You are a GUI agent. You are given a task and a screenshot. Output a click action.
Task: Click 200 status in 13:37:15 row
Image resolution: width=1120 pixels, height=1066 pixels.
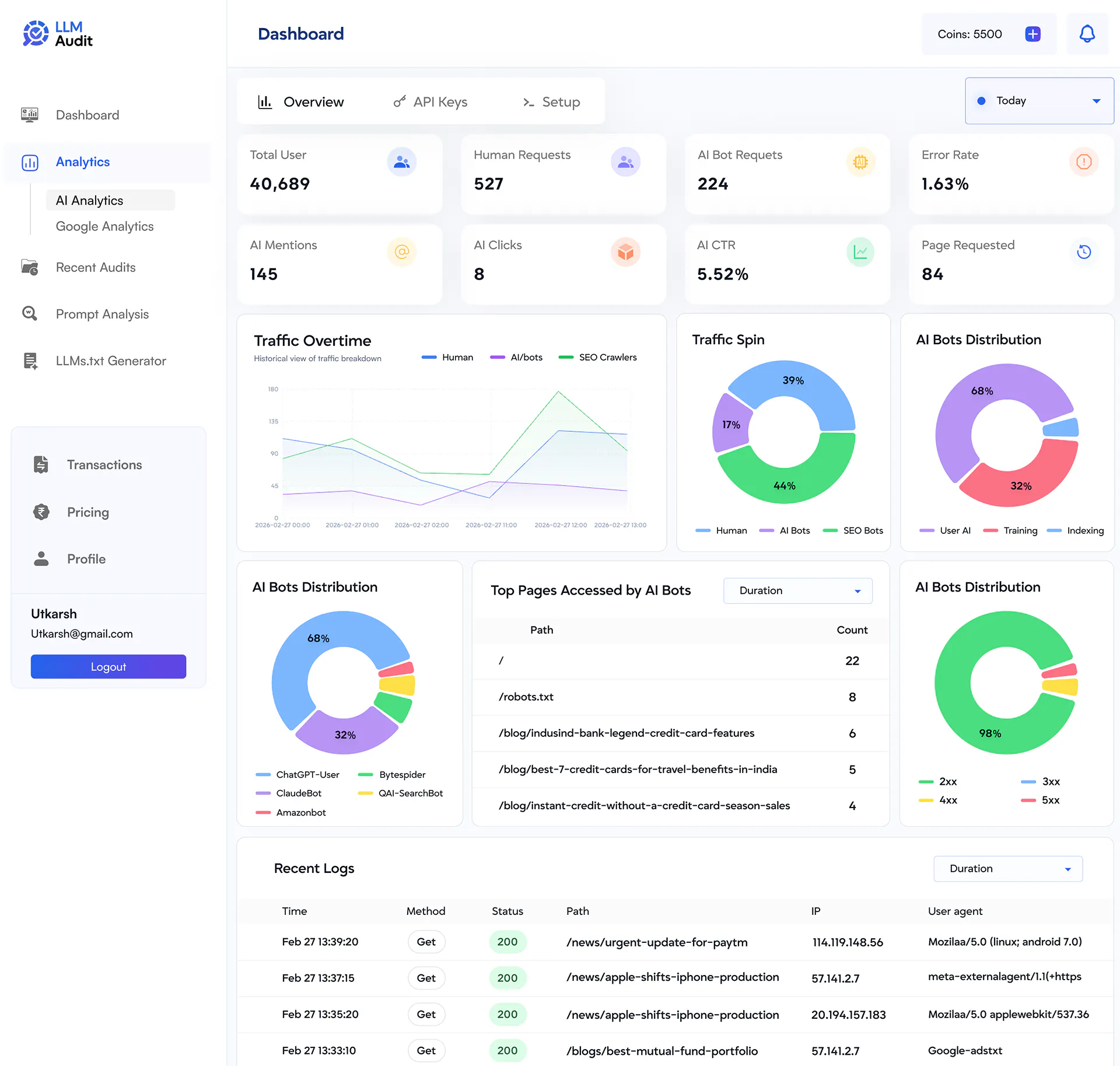(x=508, y=978)
